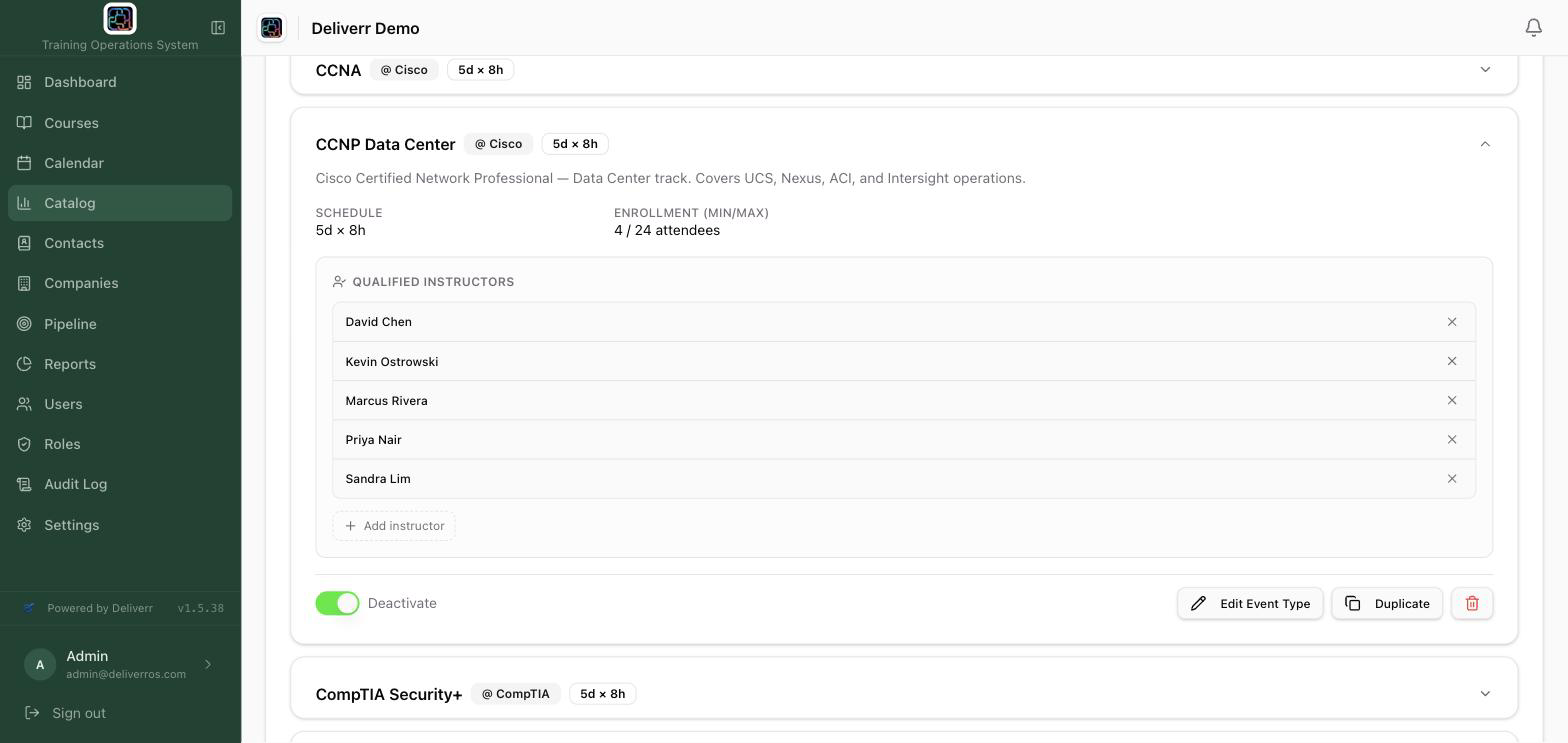This screenshot has width=1568, height=743.
Task: Click the 4 / 24 attendees value
Action: click(667, 230)
